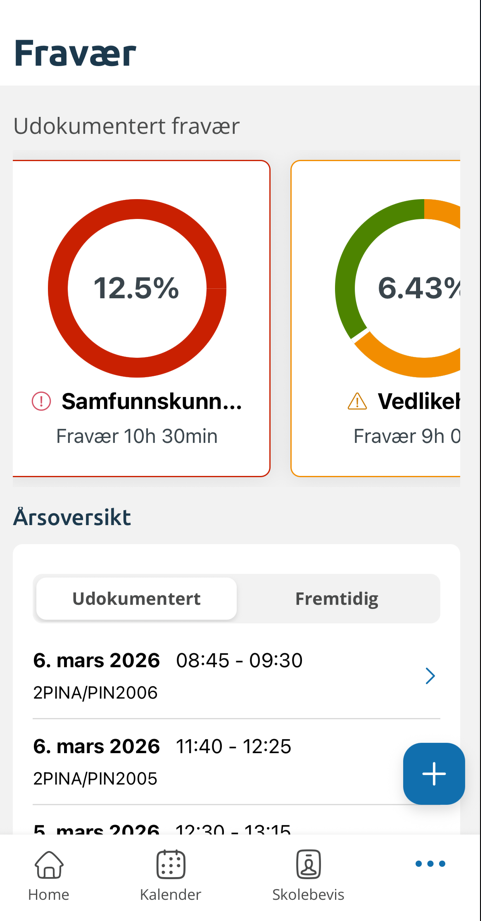
Task: Tap the green-orange 6.43% donut chart
Action: point(398,288)
